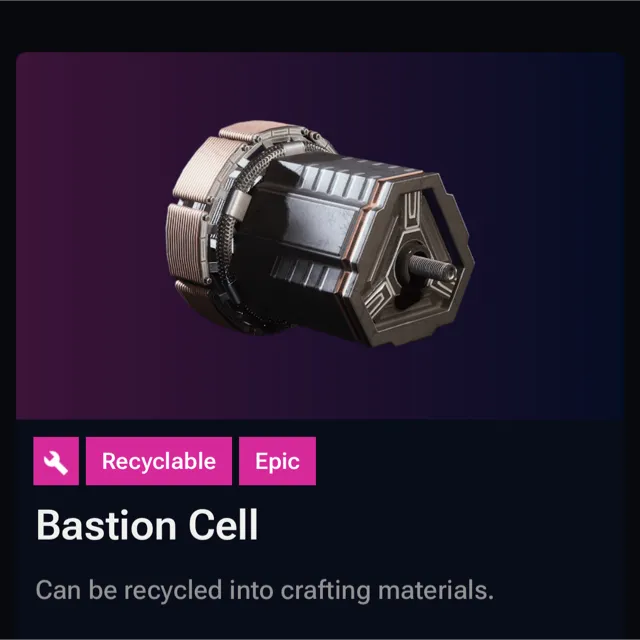Click the empty card area beside the Epic badge
This screenshot has height=640, width=640.
(x=469, y=461)
